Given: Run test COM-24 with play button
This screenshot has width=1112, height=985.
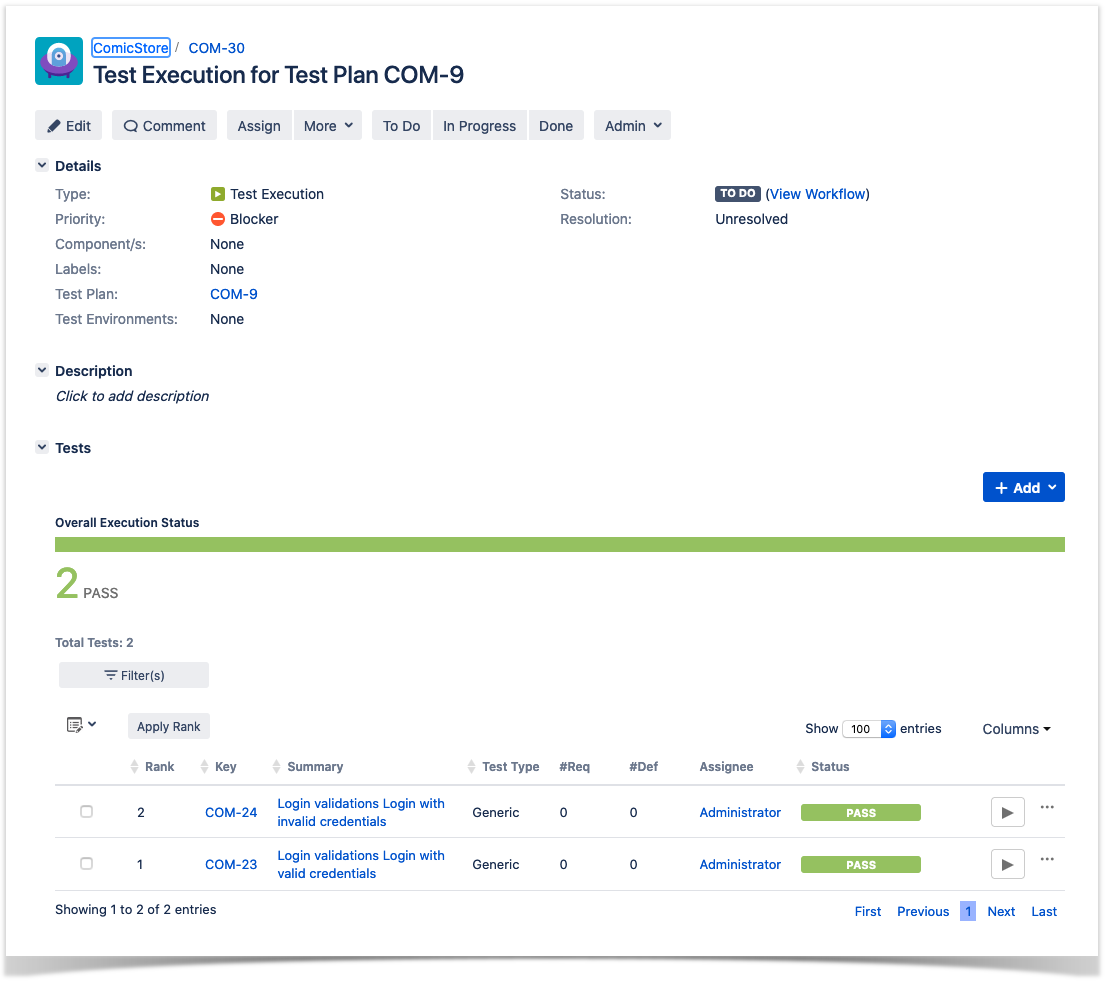Looking at the screenshot, I should (1007, 813).
